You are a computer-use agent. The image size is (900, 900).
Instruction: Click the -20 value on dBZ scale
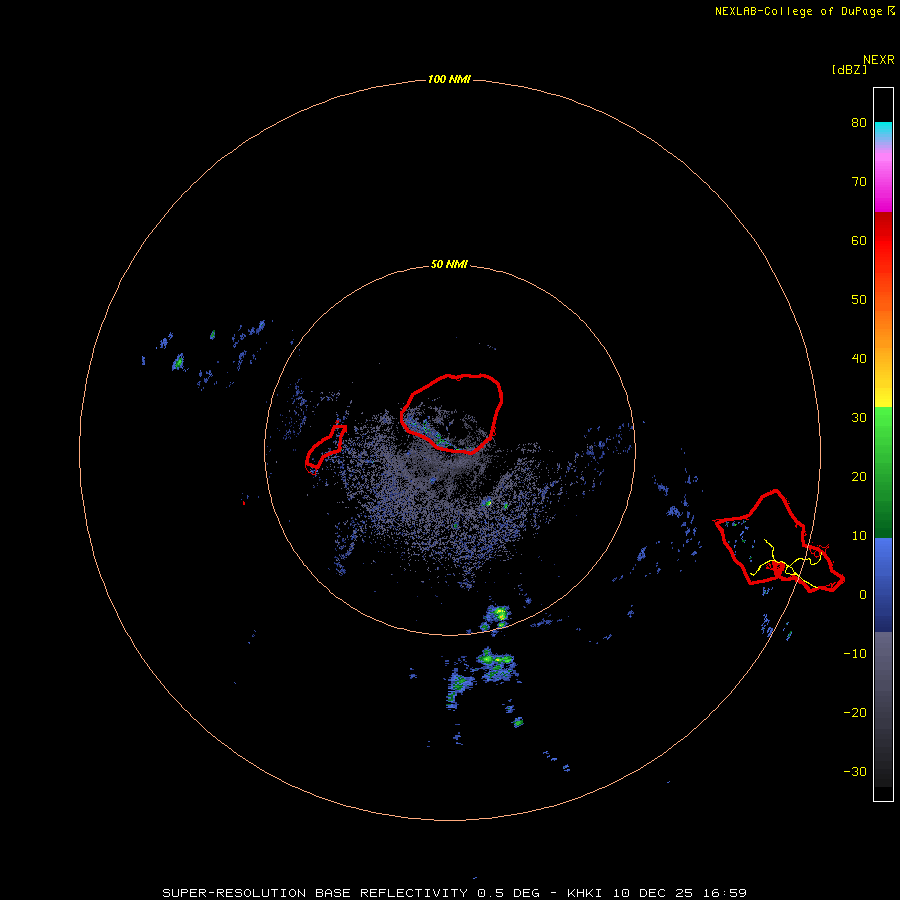855,713
